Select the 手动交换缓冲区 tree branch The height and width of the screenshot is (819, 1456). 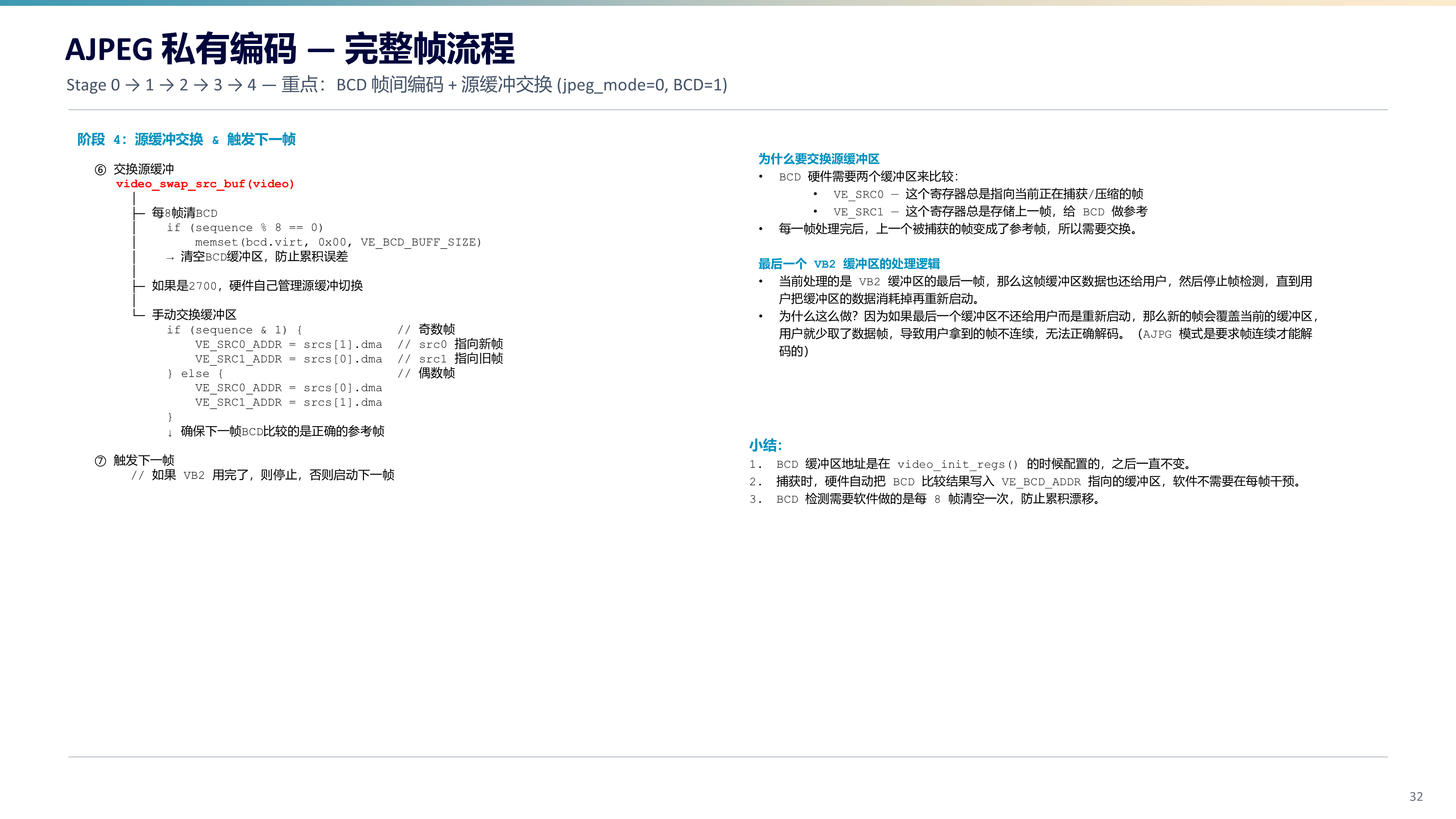194,315
